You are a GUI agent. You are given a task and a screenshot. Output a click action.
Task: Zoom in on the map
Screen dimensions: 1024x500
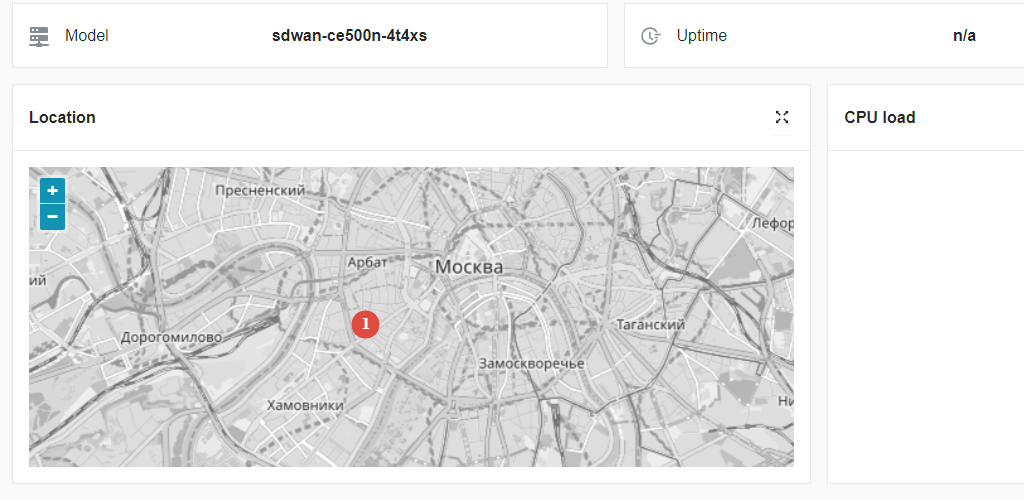click(52, 190)
